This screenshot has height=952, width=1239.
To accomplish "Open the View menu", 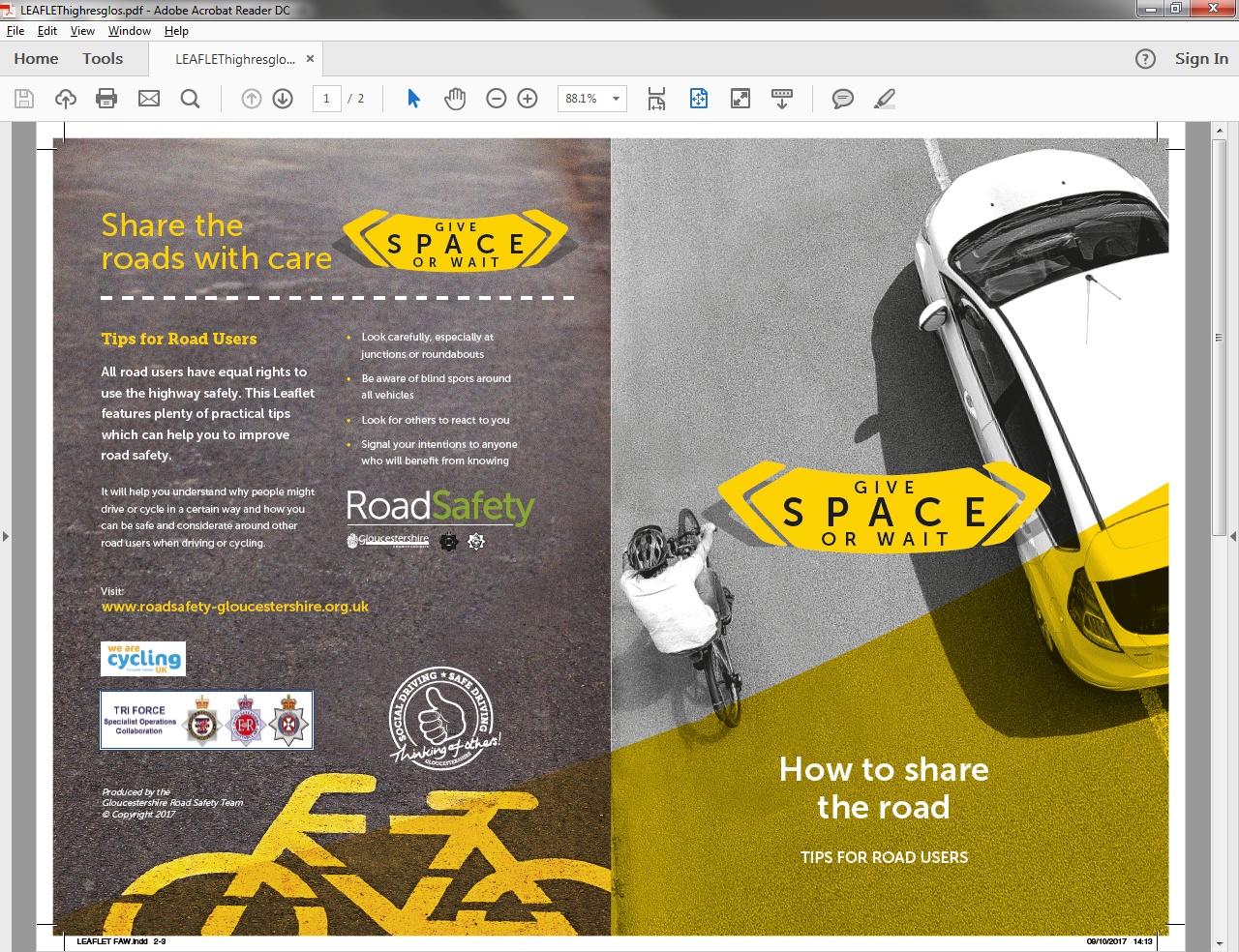I will tap(82, 31).
